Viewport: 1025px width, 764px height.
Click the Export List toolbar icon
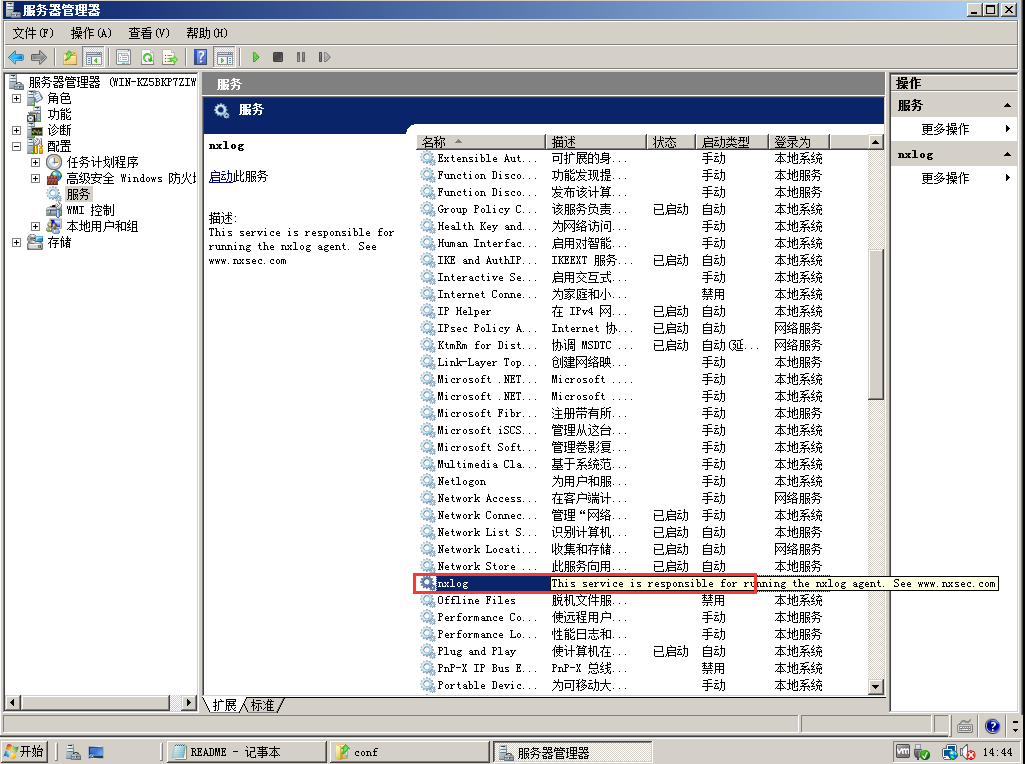pos(170,57)
